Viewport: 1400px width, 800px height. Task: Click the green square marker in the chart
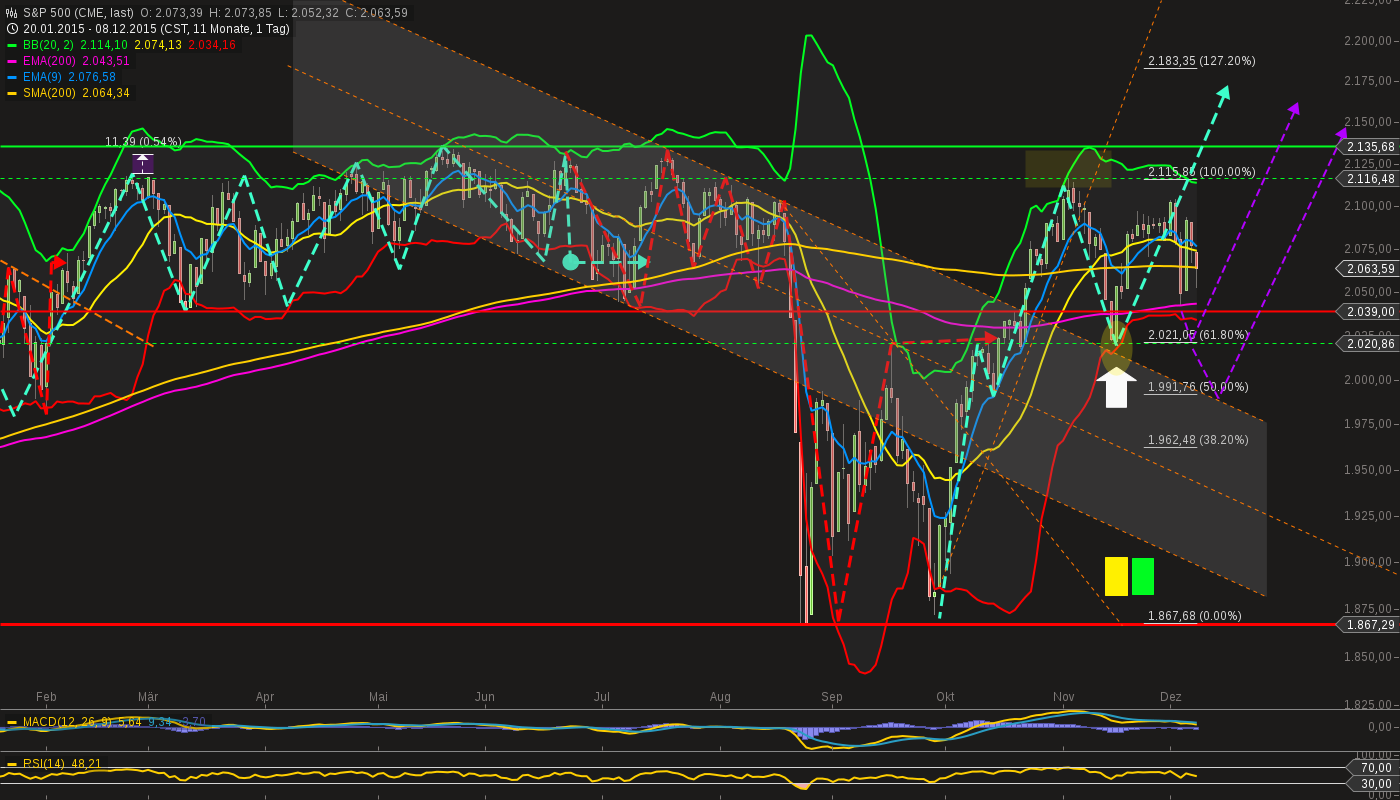[x=1143, y=577]
